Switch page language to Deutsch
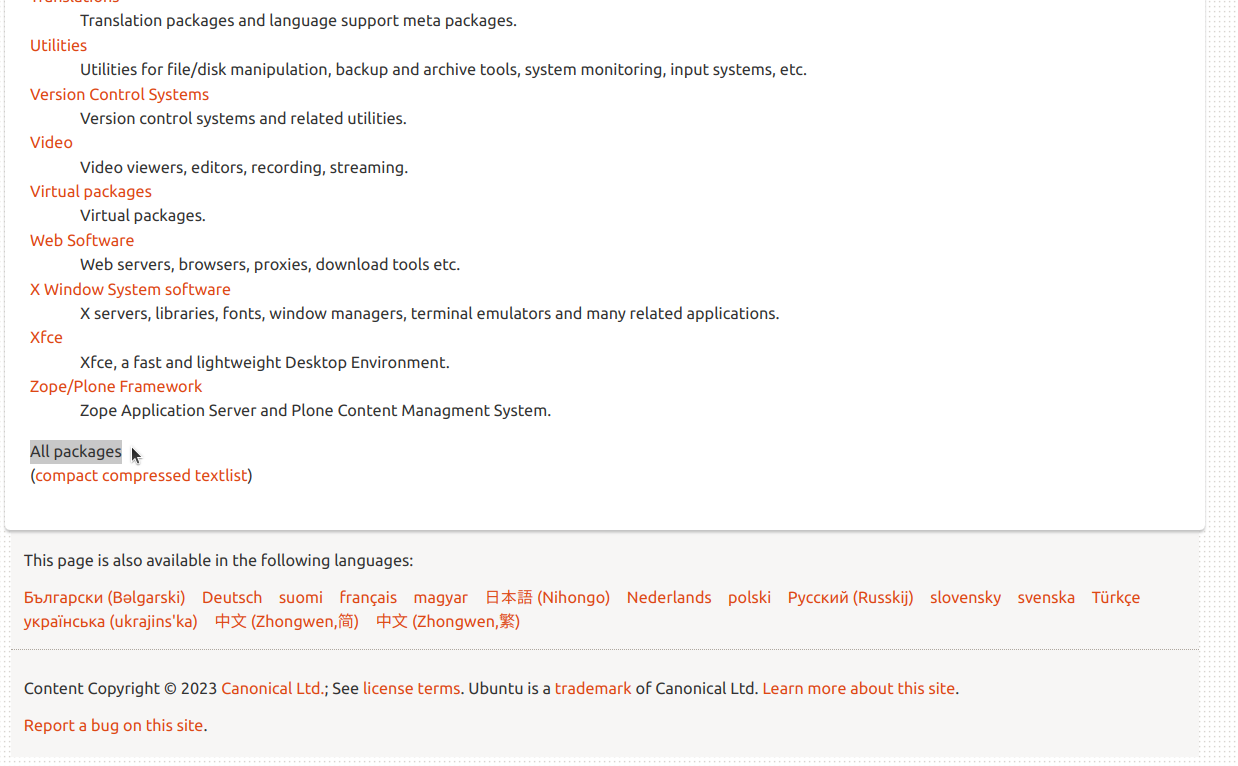Image resolution: width=1238 pixels, height=766 pixels. point(232,597)
